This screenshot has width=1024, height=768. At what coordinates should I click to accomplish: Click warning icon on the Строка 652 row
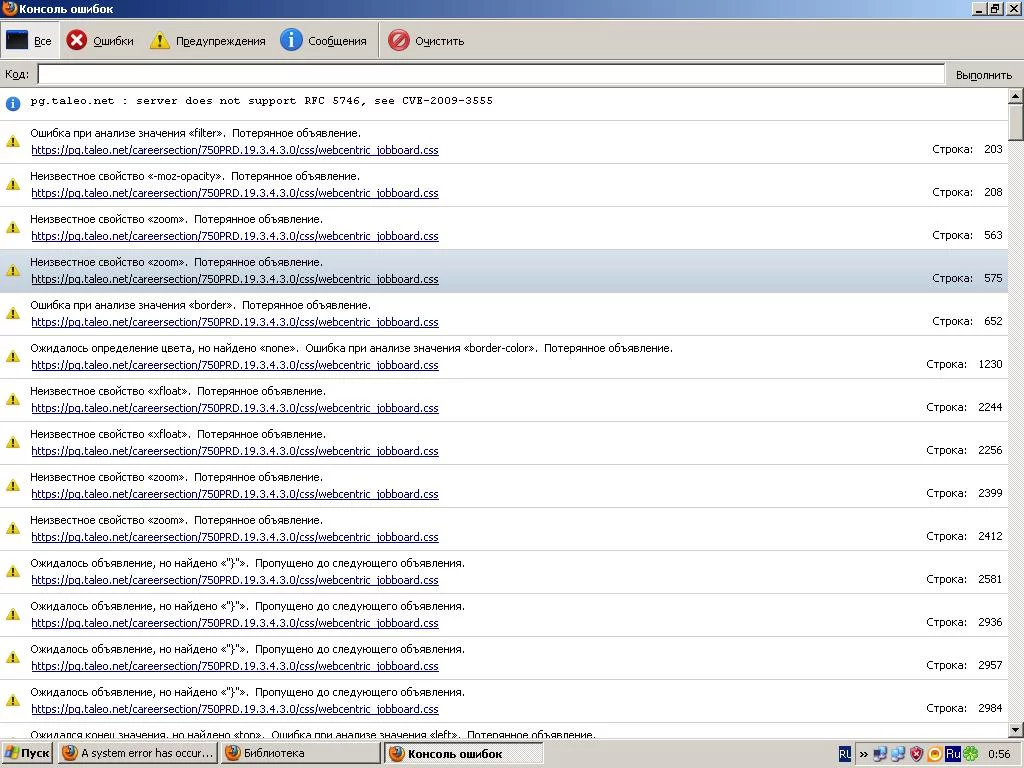coord(13,313)
